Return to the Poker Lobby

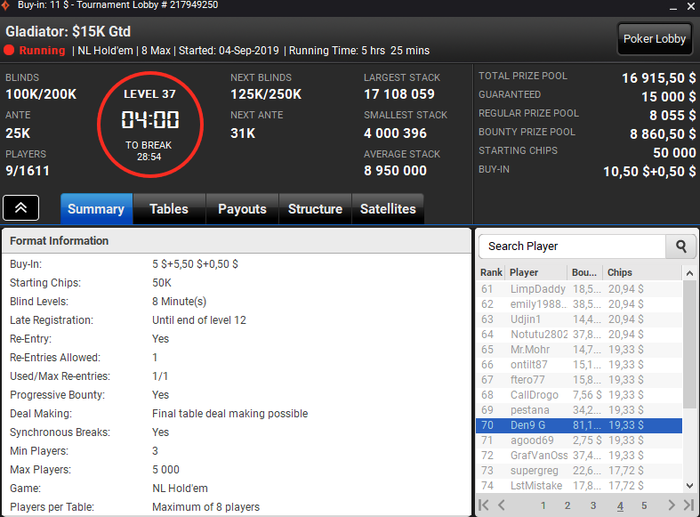tap(654, 39)
